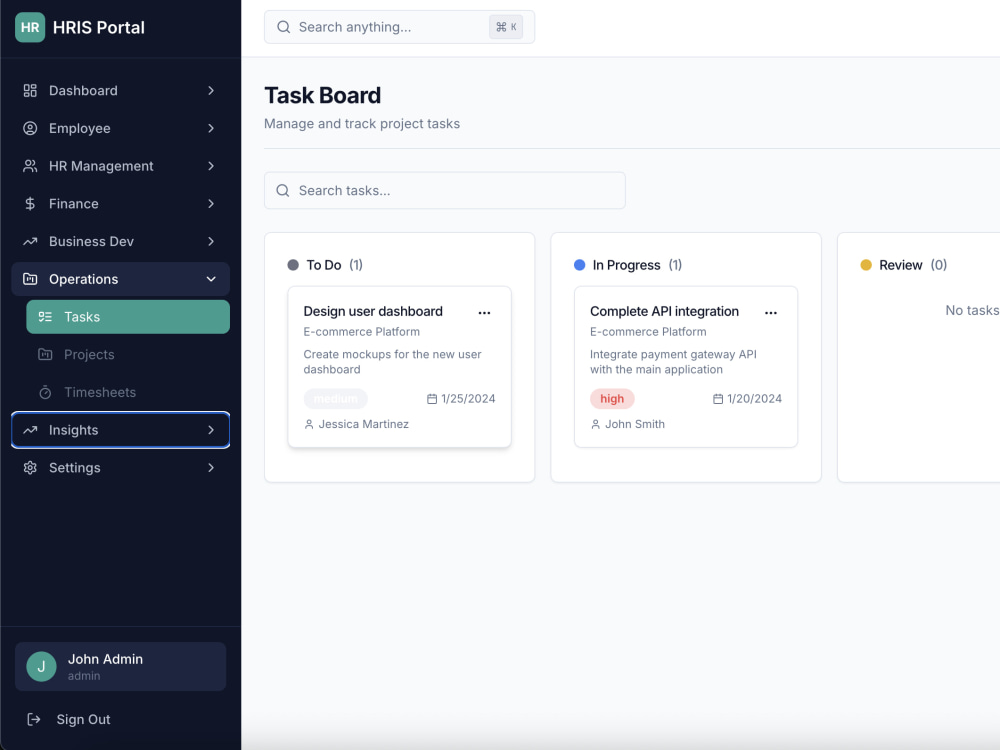Click the magnifier in Search tasks

(283, 191)
